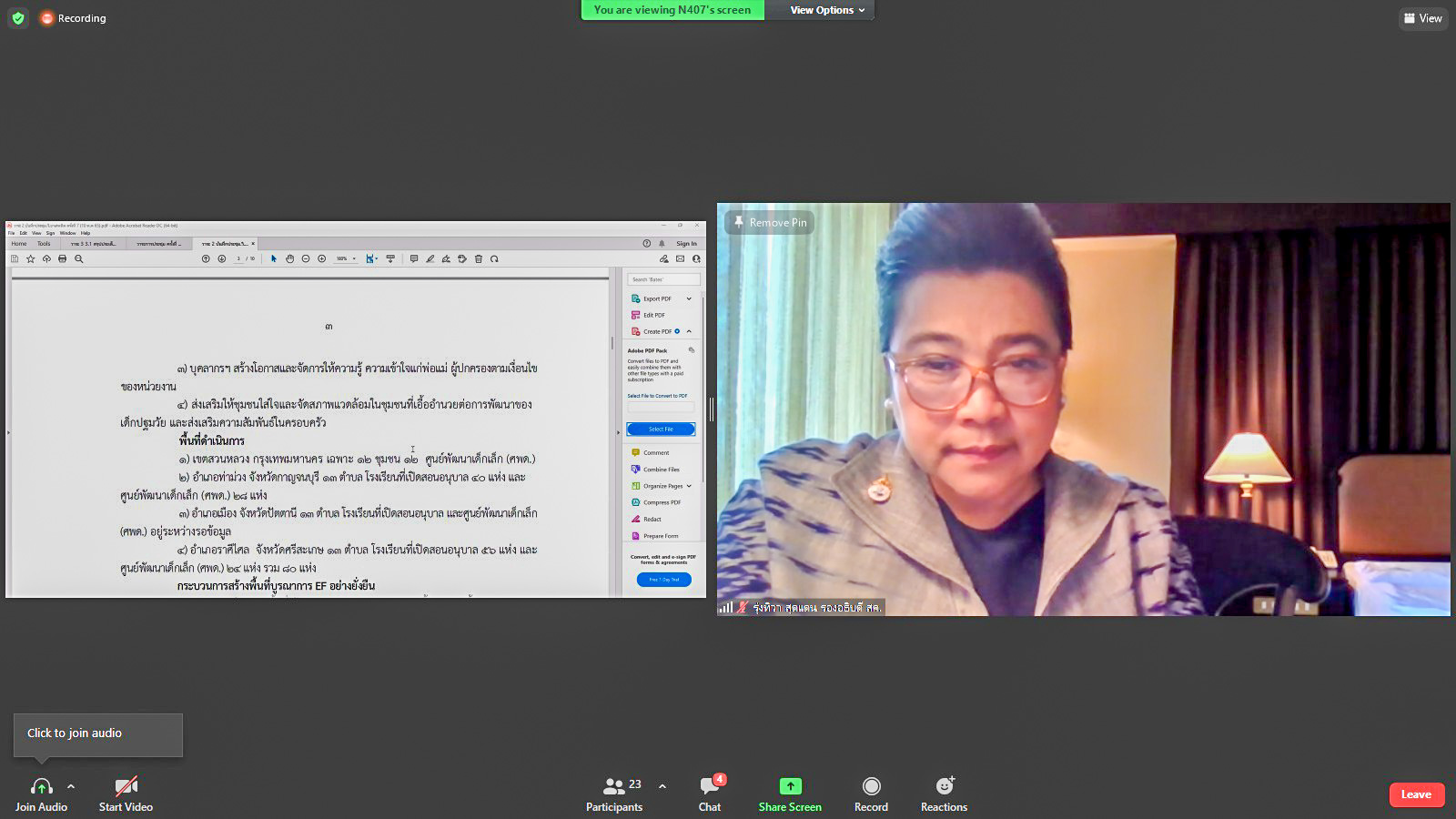Viewport: 1456px width, 819px height.
Task: Click 'You are viewing N407's screen' banner
Action: coord(672,10)
